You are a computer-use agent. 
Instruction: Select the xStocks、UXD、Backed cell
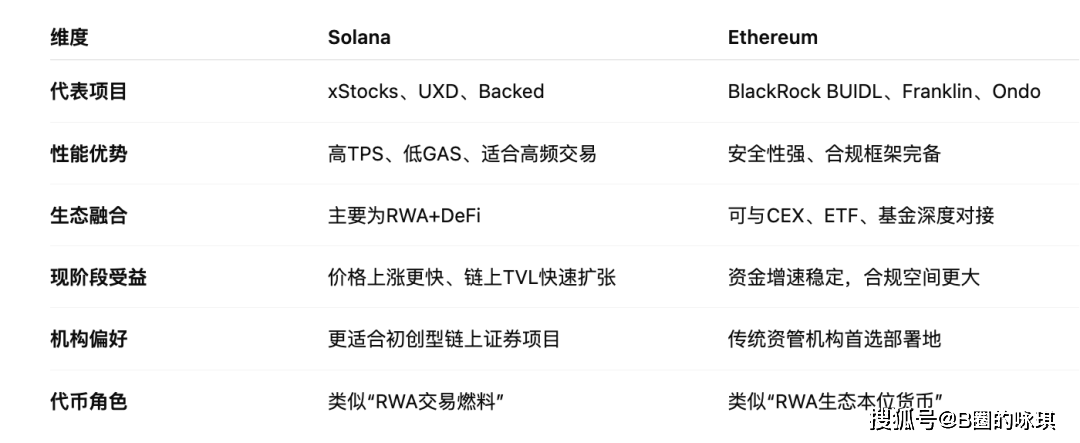(x=436, y=91)
